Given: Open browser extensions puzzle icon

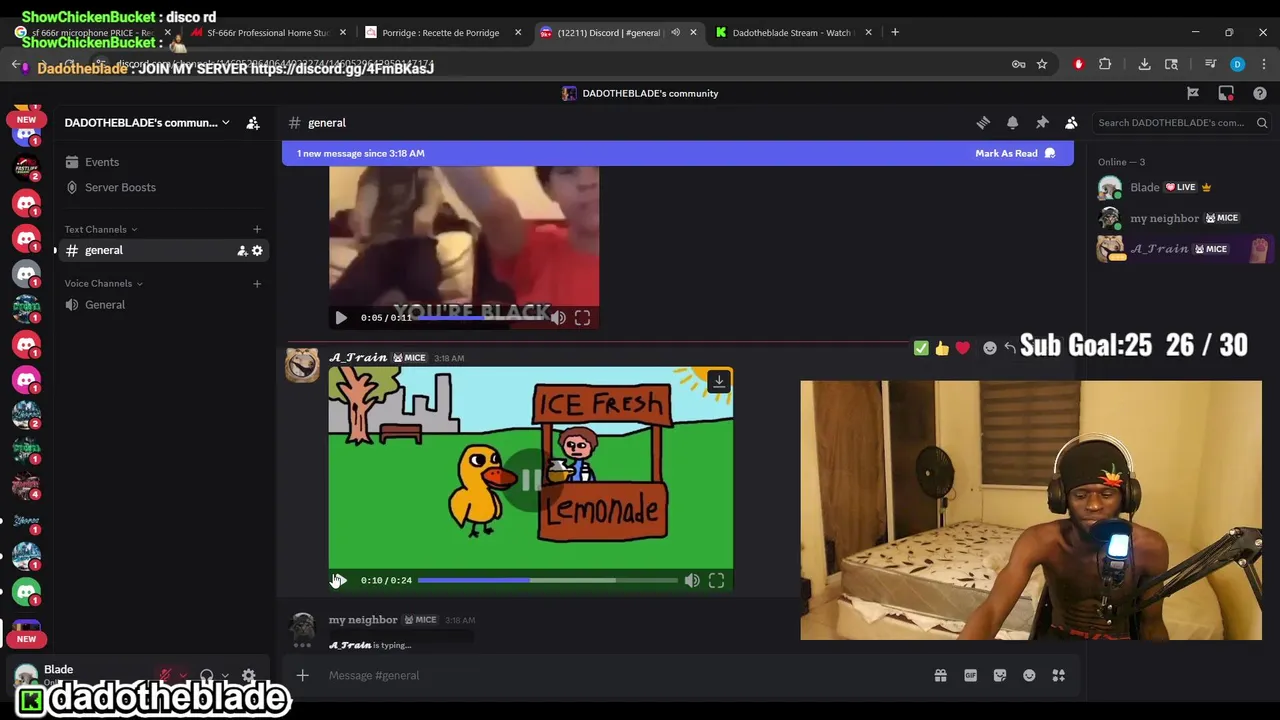Looking at the screenshot, I should 1105,64.
